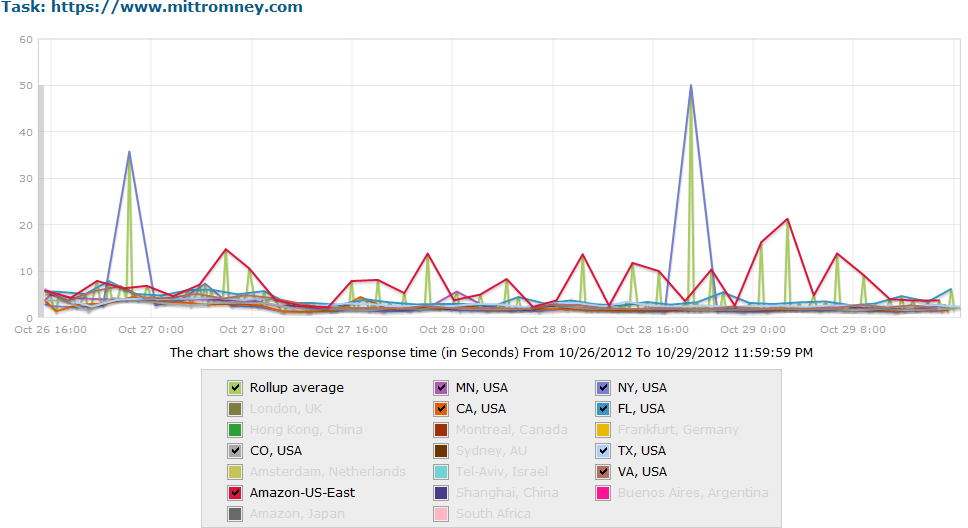Click the Oct 27 0:00 axis label
The width and height of the screenshot is (968, 528).
tap(151, 330)
